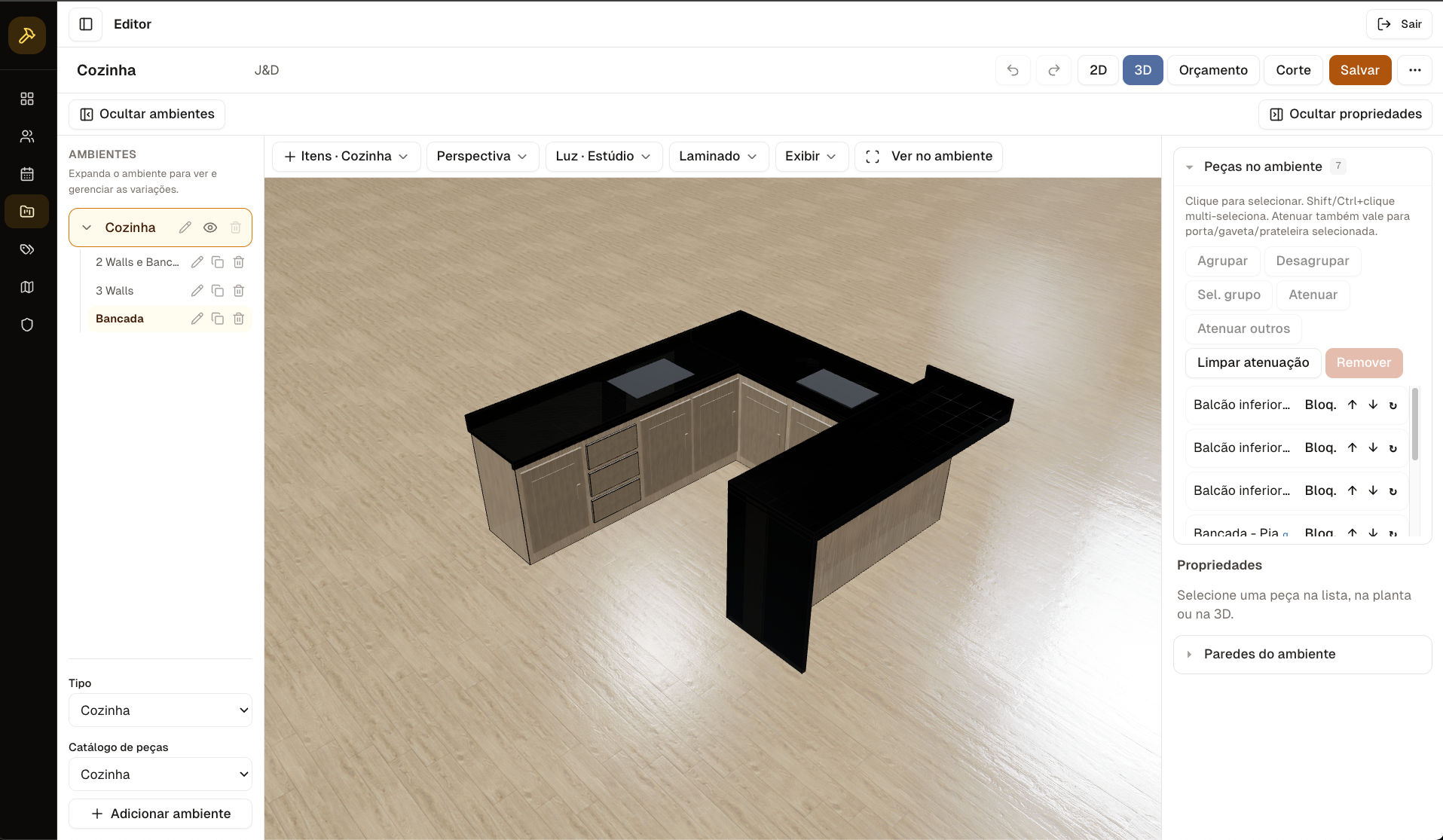Screen dimensions: 1443x840
Task: Open the Orçamento tab
Action: coord(1213,70)
